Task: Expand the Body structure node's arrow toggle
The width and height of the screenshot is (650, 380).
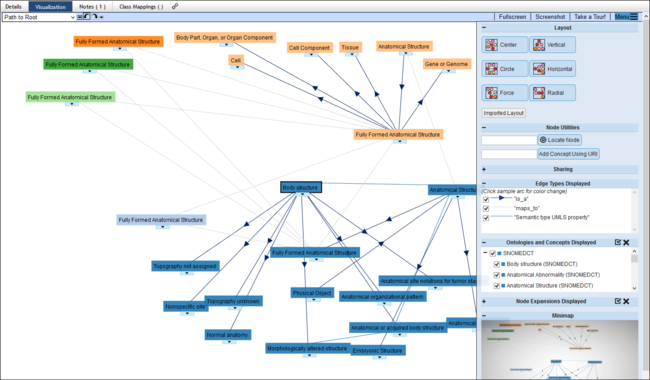Action: (x=302, y=194)
